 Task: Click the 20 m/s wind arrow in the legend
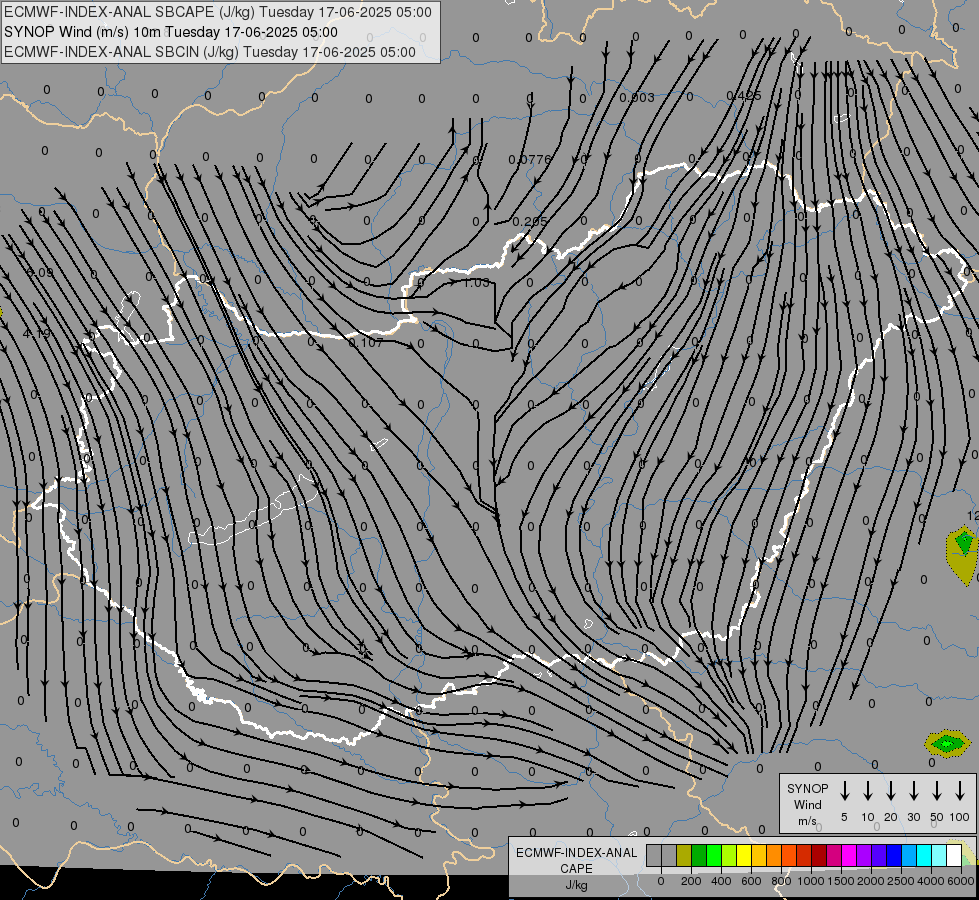tap(891, 791)
